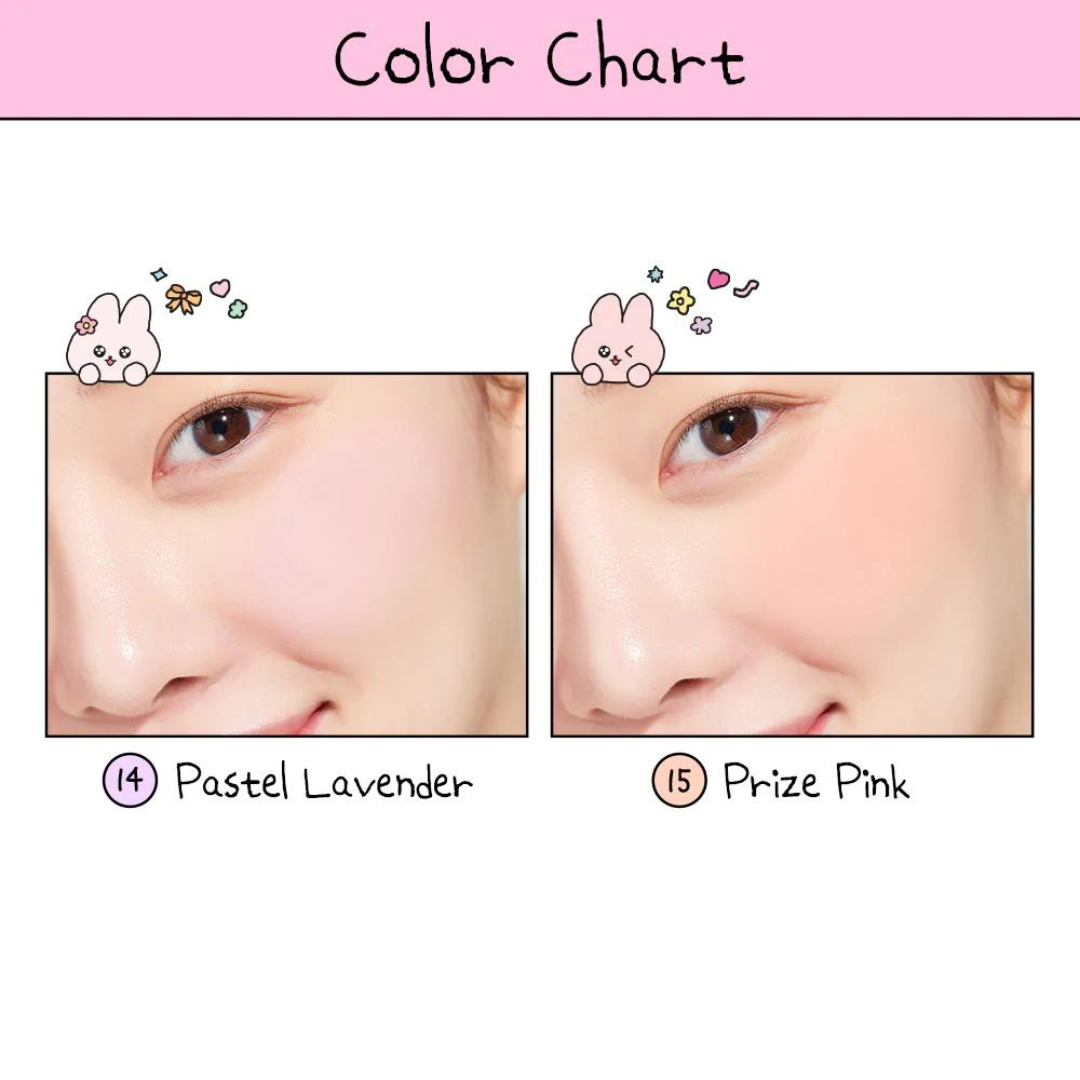Viewport: 1080px width, 1080px height.
Task: Click the teal star near right bunny
Action: click(656, 274)
